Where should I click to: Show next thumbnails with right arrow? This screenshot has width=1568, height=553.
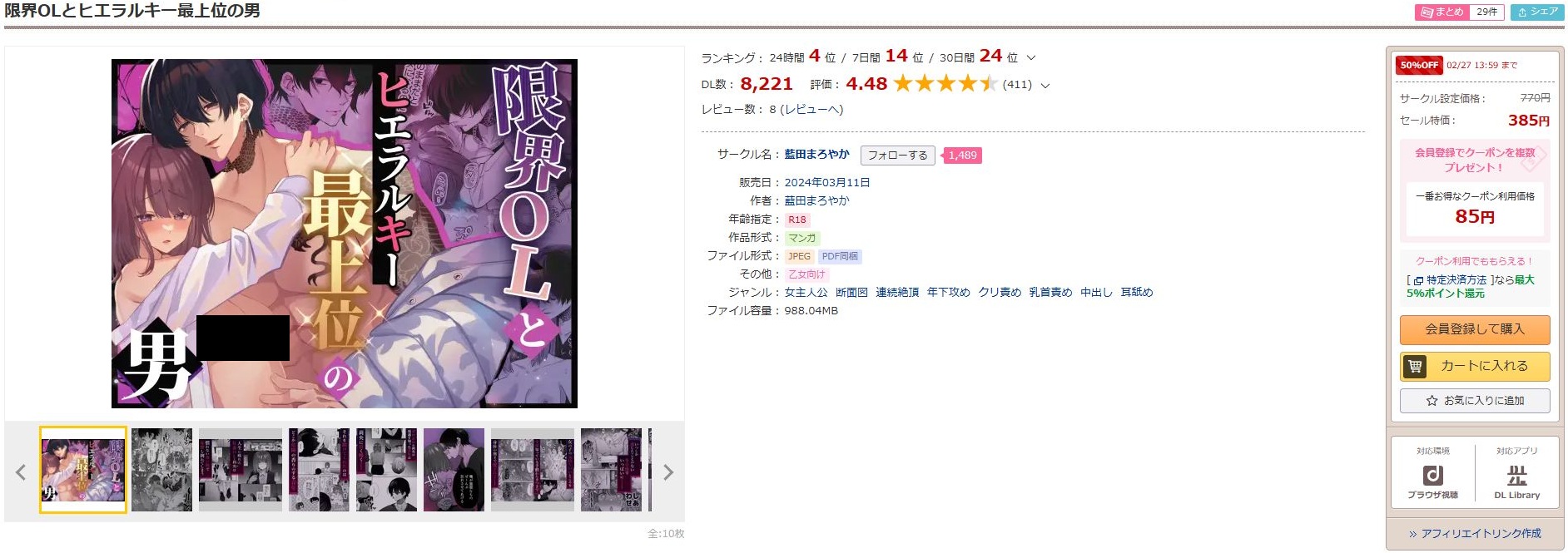coord(667,472)
